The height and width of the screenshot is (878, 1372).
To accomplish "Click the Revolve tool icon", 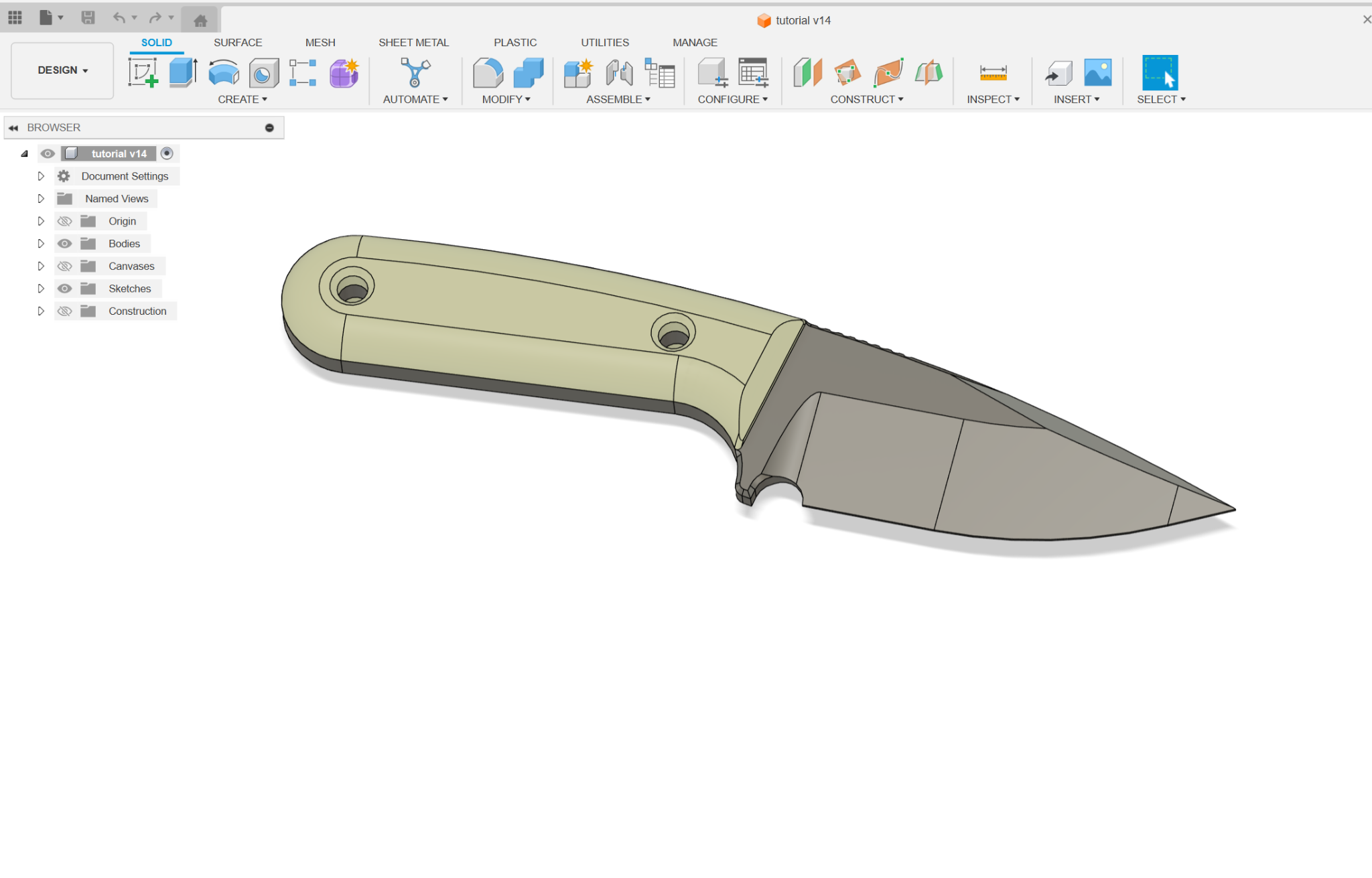I will pyautogui.click(x=223, y=72).
